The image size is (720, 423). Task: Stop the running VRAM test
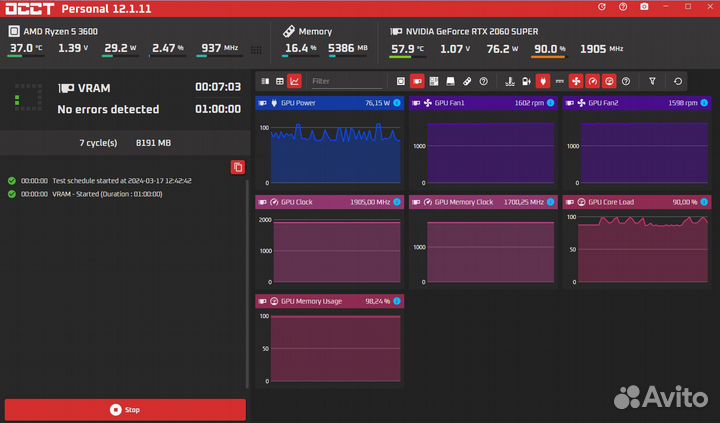pos(125,410)
